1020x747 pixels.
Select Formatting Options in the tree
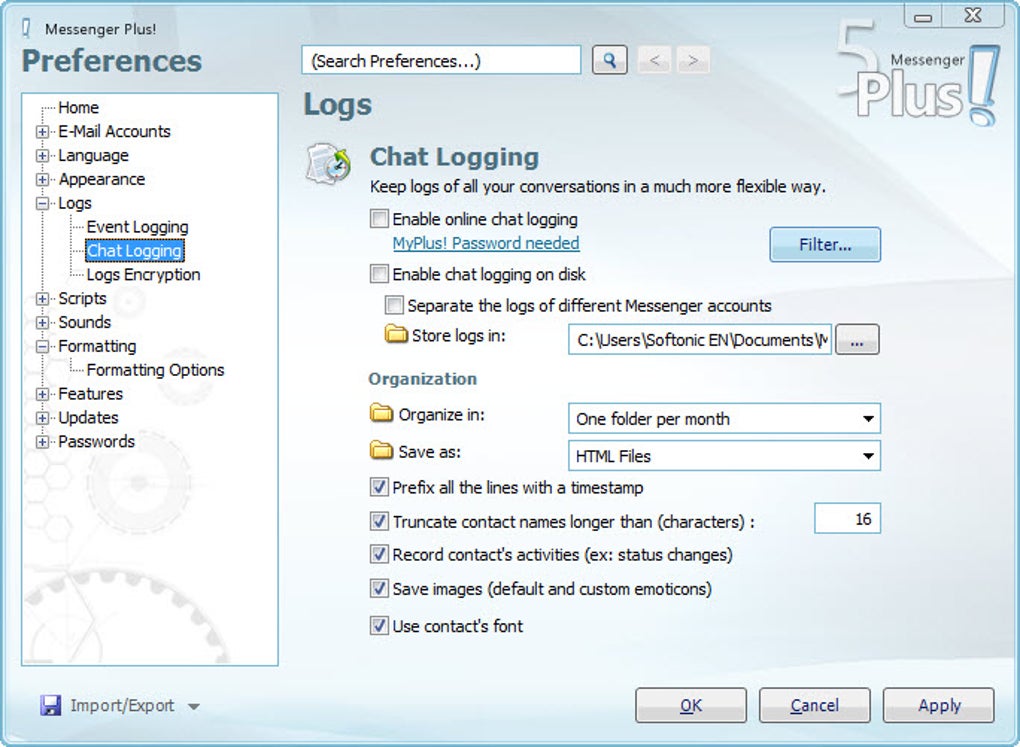[x=155, y=370]
